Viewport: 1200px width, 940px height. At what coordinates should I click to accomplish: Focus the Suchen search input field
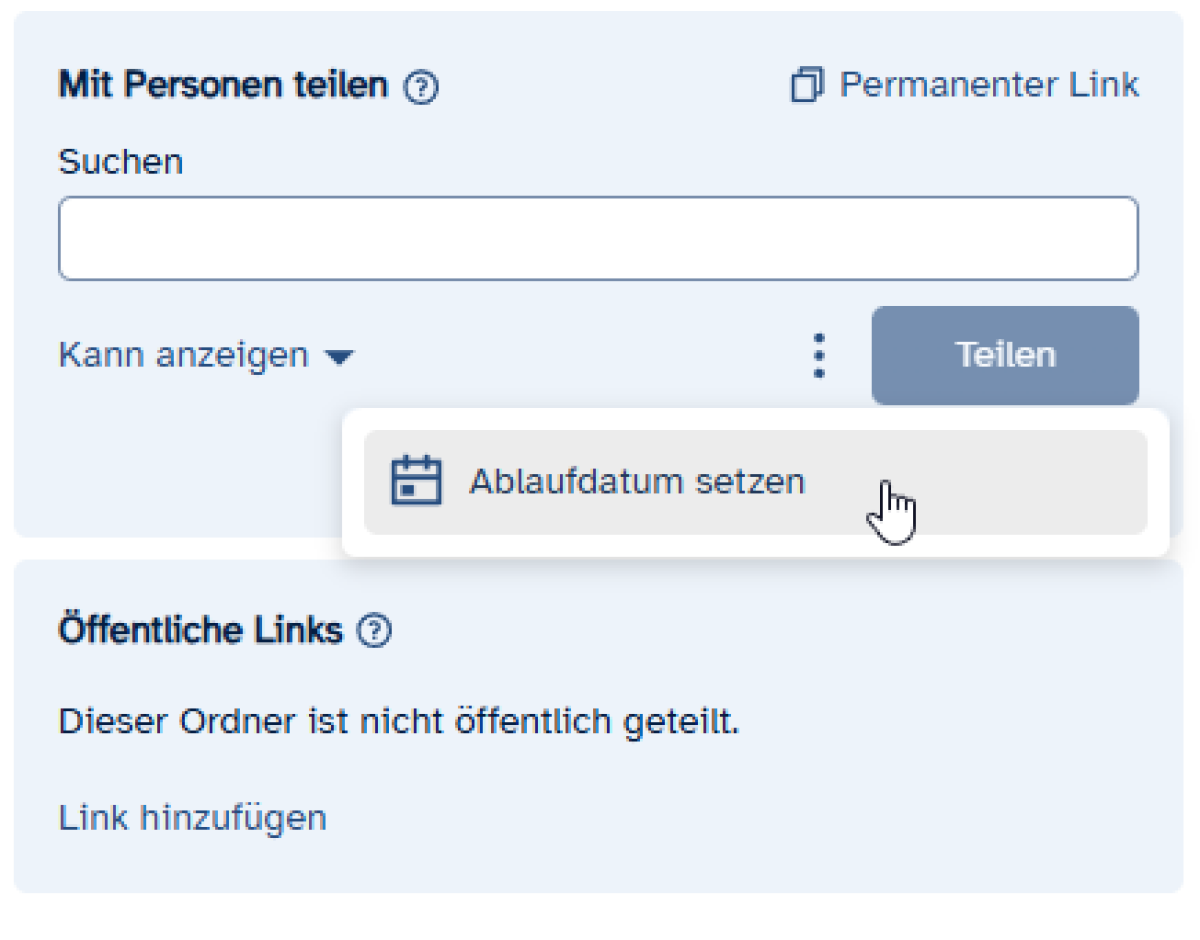click(x=598, y=239)
